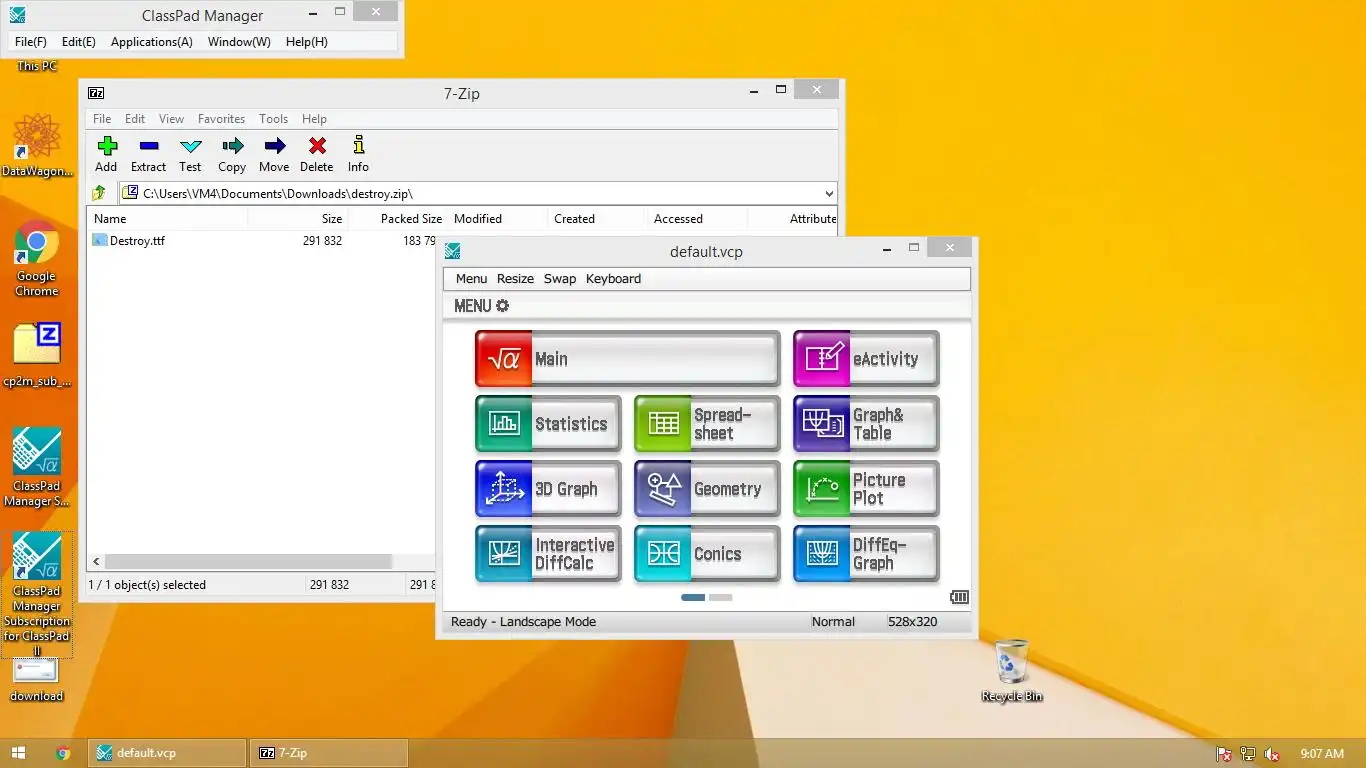Open the Recycle Bin
This screenshot has height=768, width=1366.
click(1012, 671)
